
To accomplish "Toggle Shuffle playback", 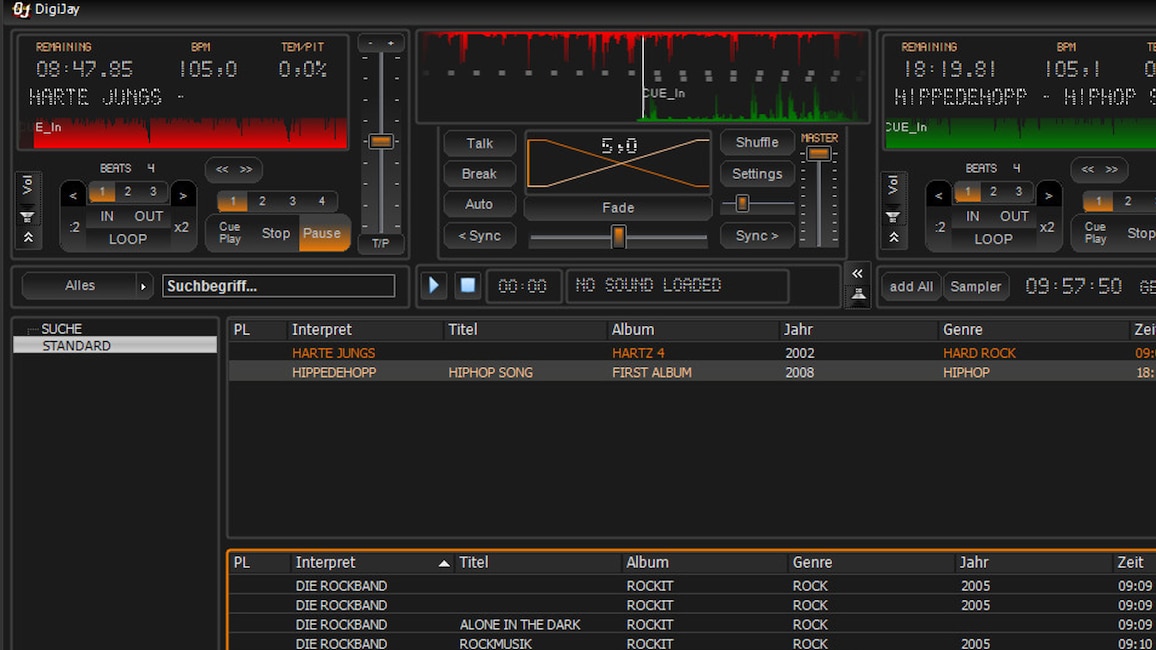I will [757, 143].
